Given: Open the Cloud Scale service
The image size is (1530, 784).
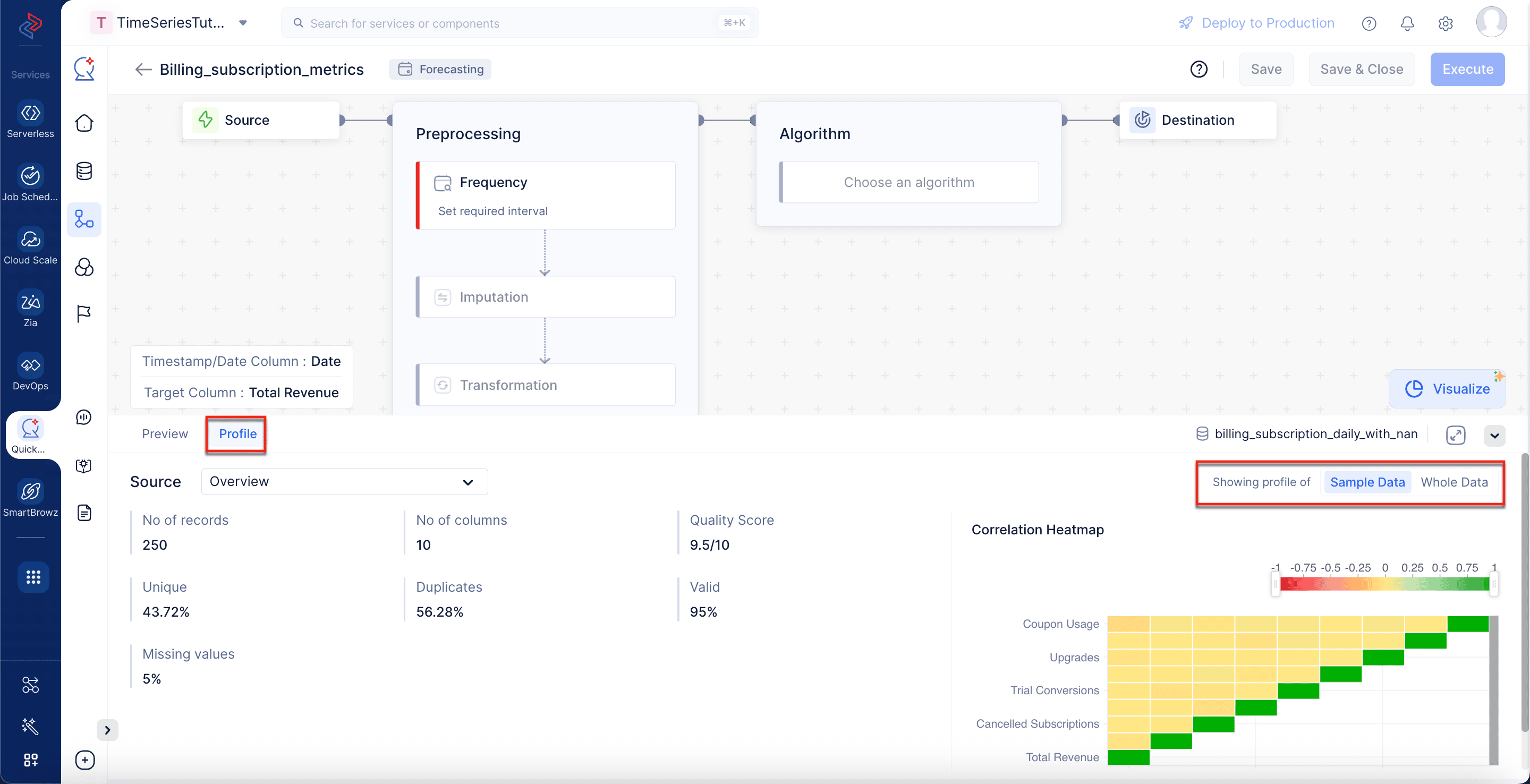Looking at the screenshot, I should pos(30,246).
